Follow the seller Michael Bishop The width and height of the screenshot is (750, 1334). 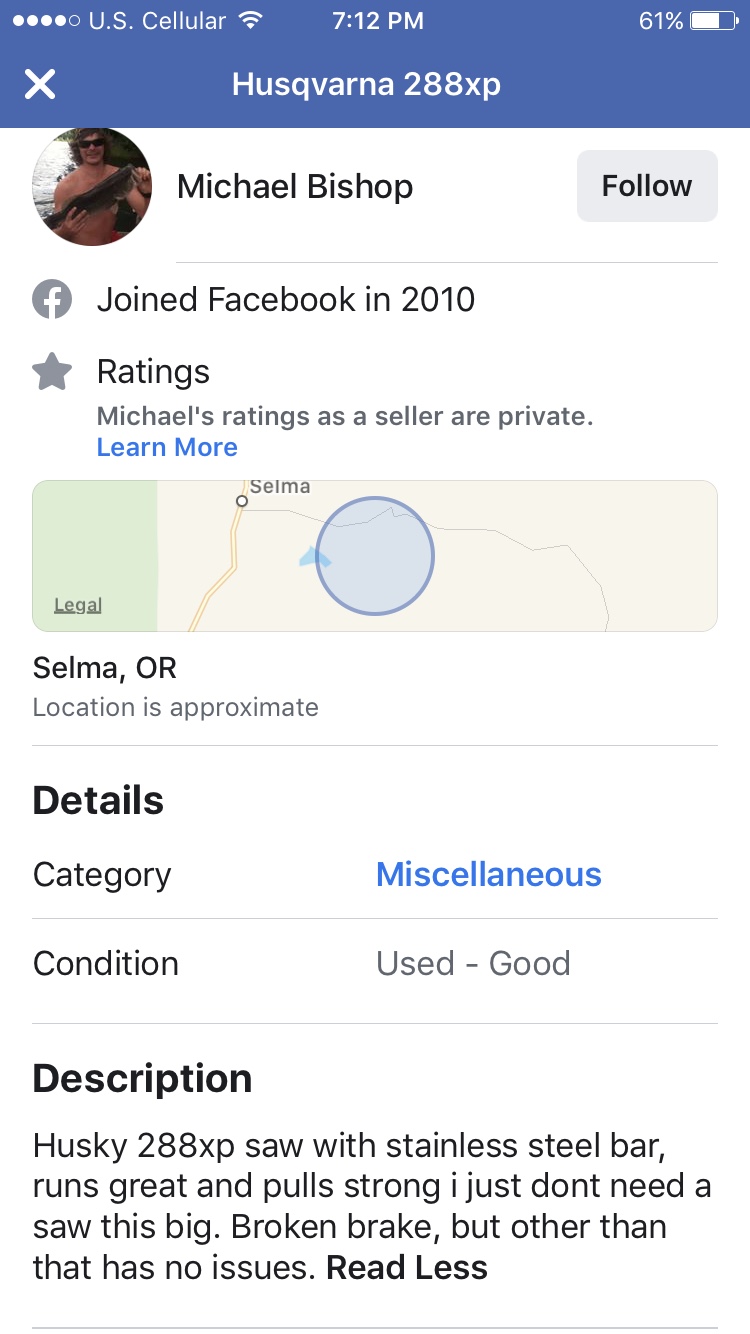tap(647, 186)
